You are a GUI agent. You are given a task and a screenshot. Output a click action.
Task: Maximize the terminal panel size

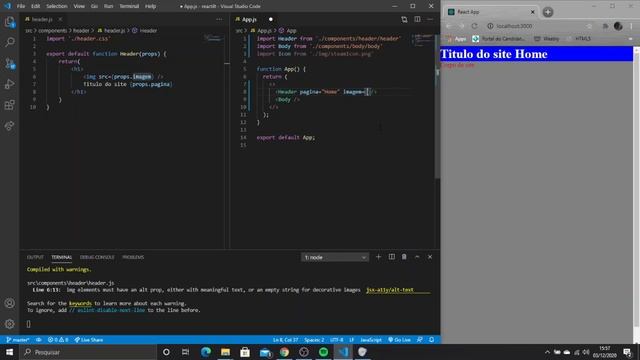417,257
